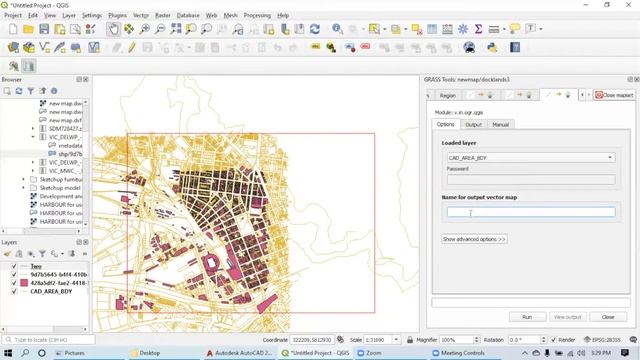Image resolution: width=640 pixels, height=360 pixels.
Task: Open the Processing Toolbox gear icon
Action: tap(463, 29)
